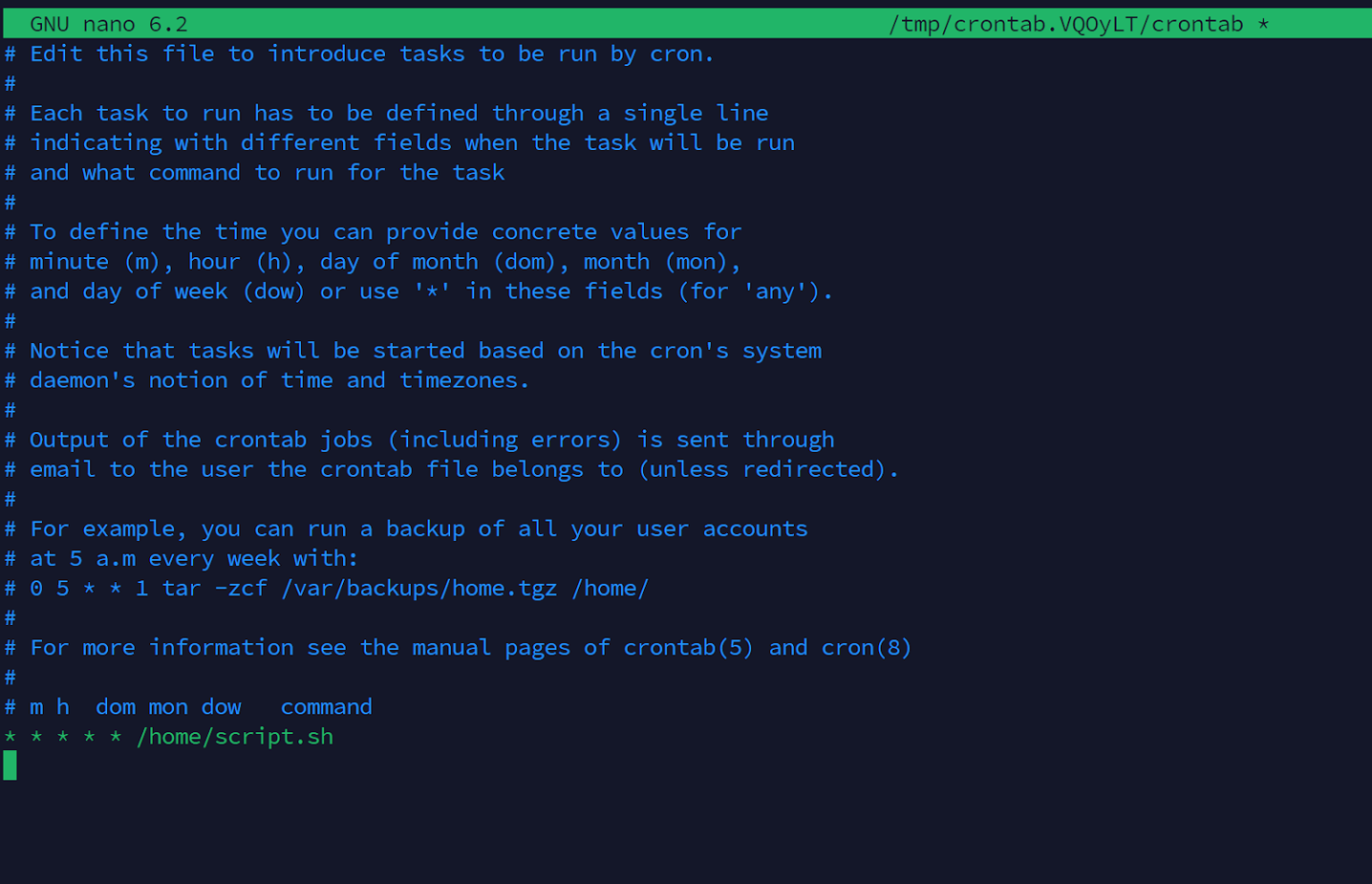
Task: Click the 'dow' column header in comment
Action: click(x=221, y=707)
